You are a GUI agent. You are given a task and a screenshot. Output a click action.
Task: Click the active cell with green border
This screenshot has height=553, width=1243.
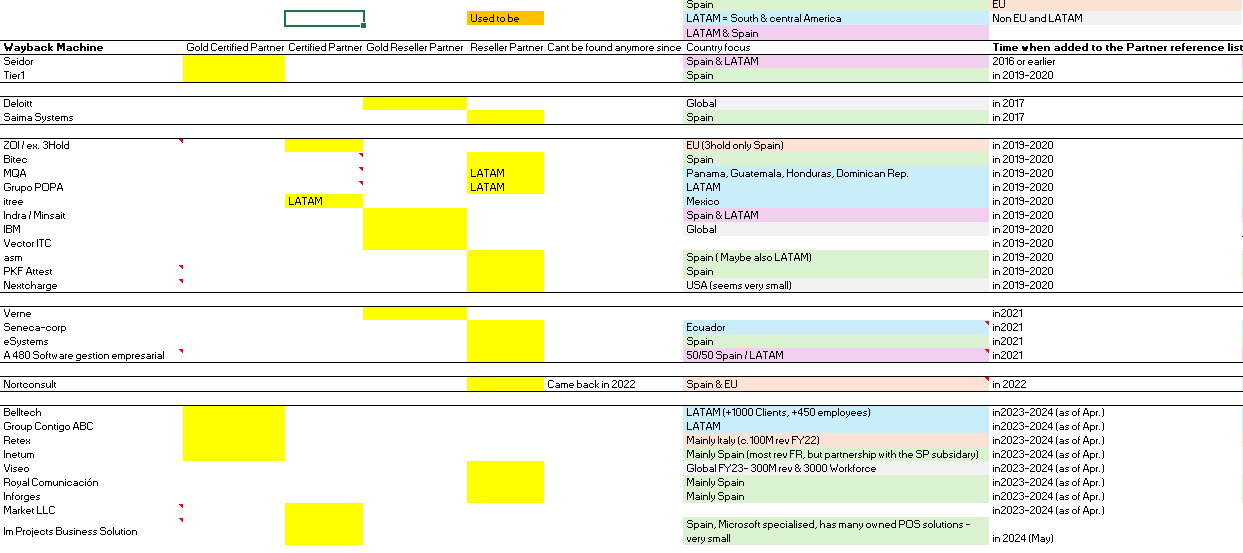pos(324,18)
